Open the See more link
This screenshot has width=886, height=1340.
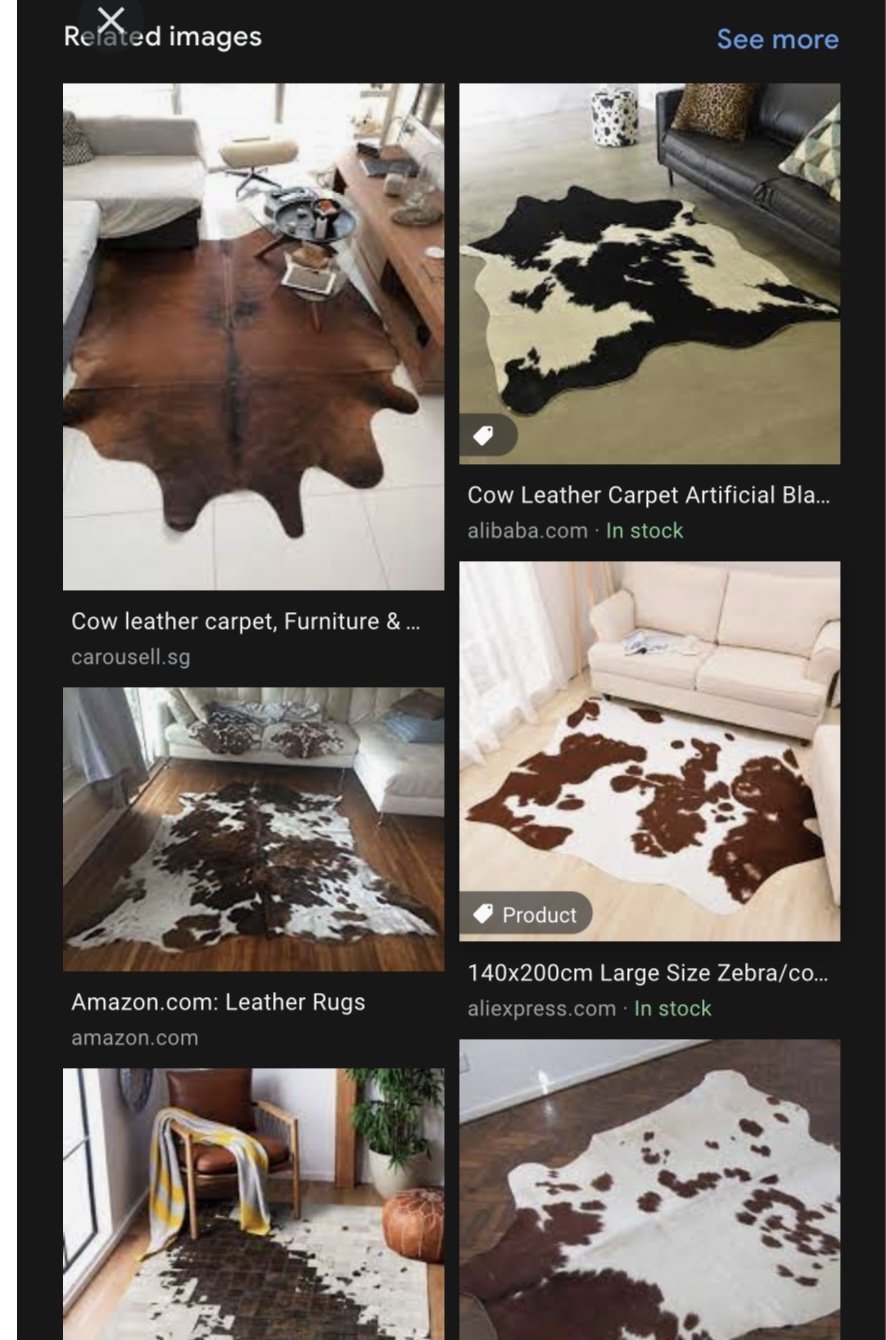777,39
